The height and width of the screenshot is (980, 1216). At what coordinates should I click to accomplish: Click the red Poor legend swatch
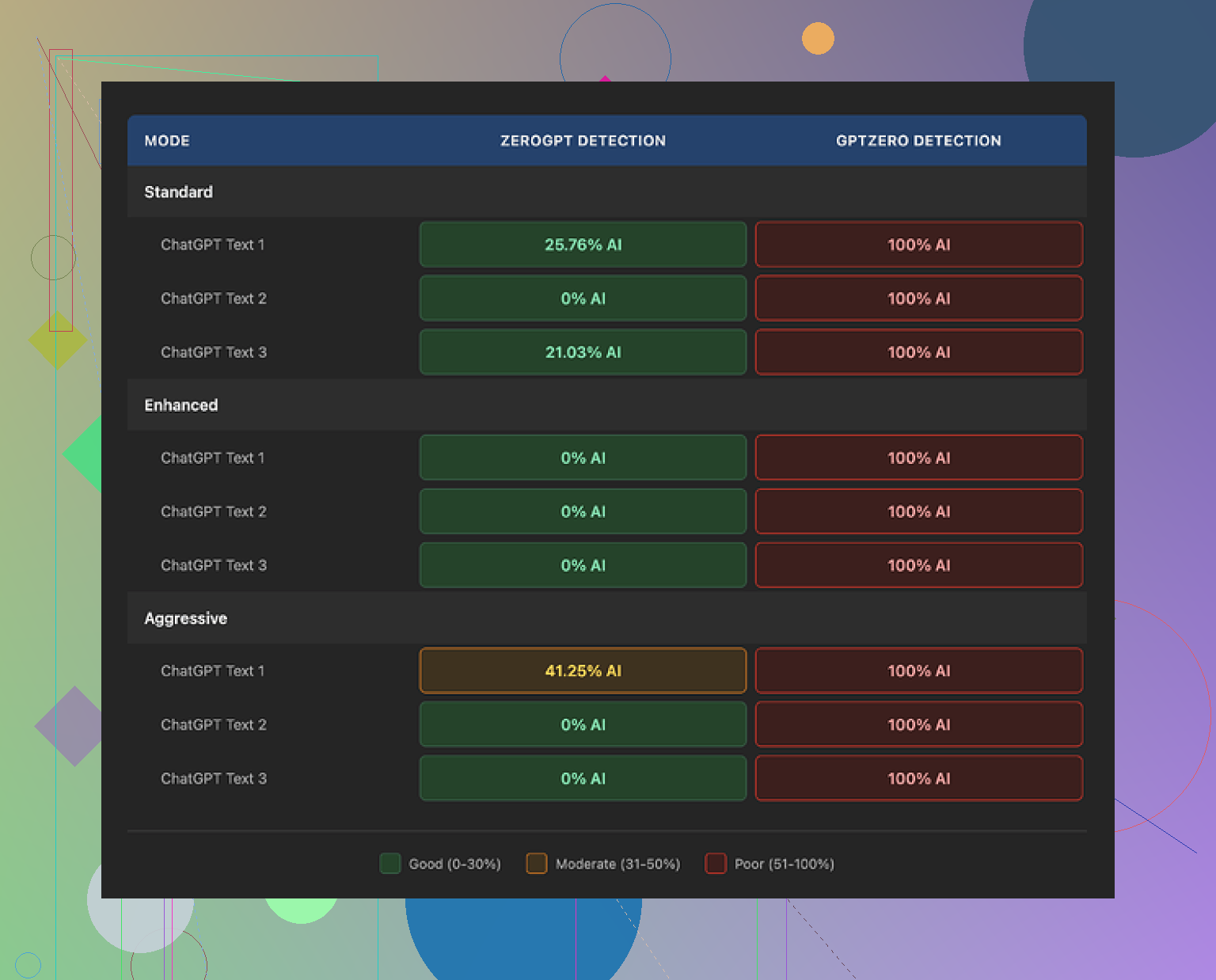point(716,864)
